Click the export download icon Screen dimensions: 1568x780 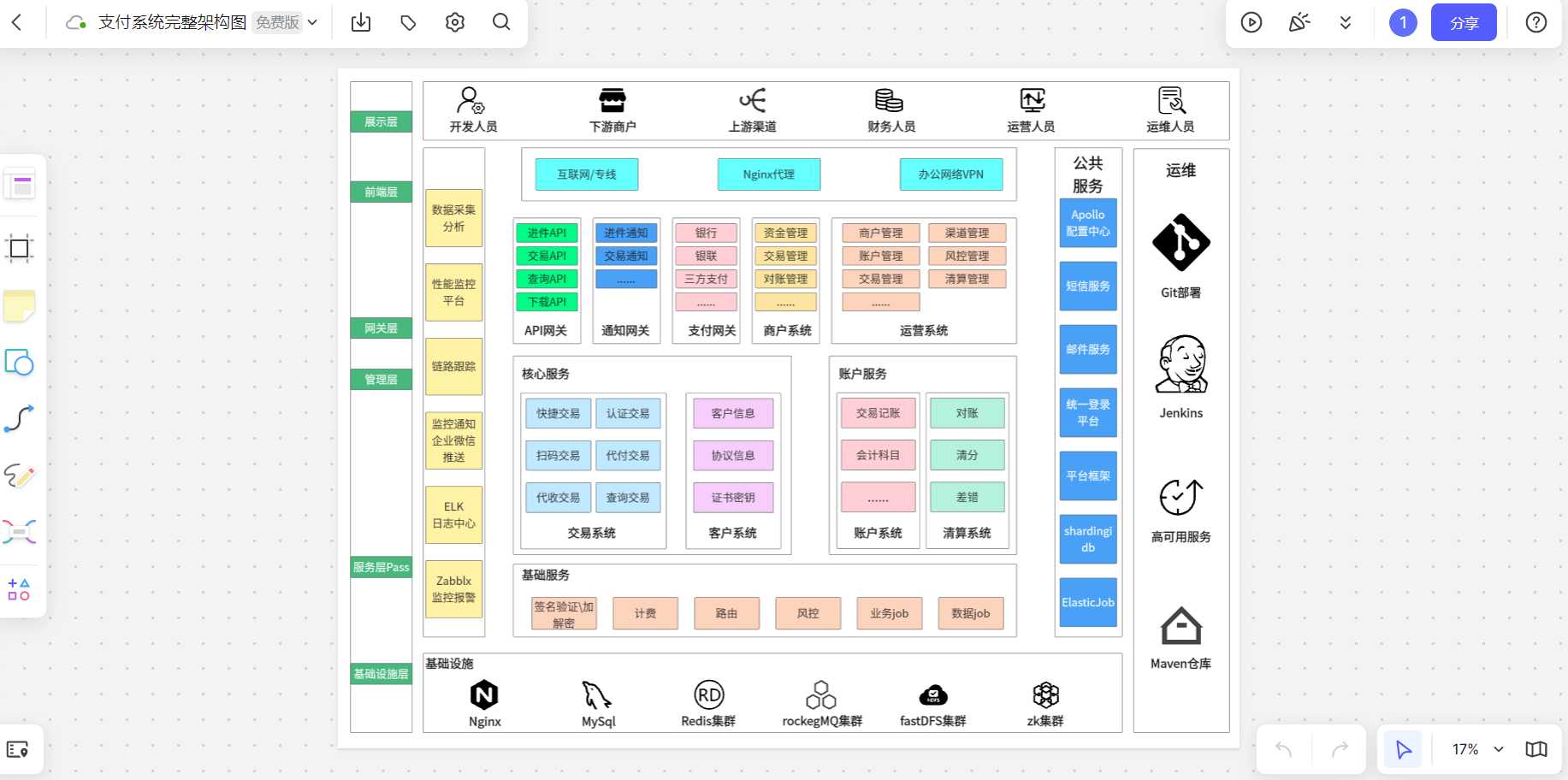tap(361, 23)
